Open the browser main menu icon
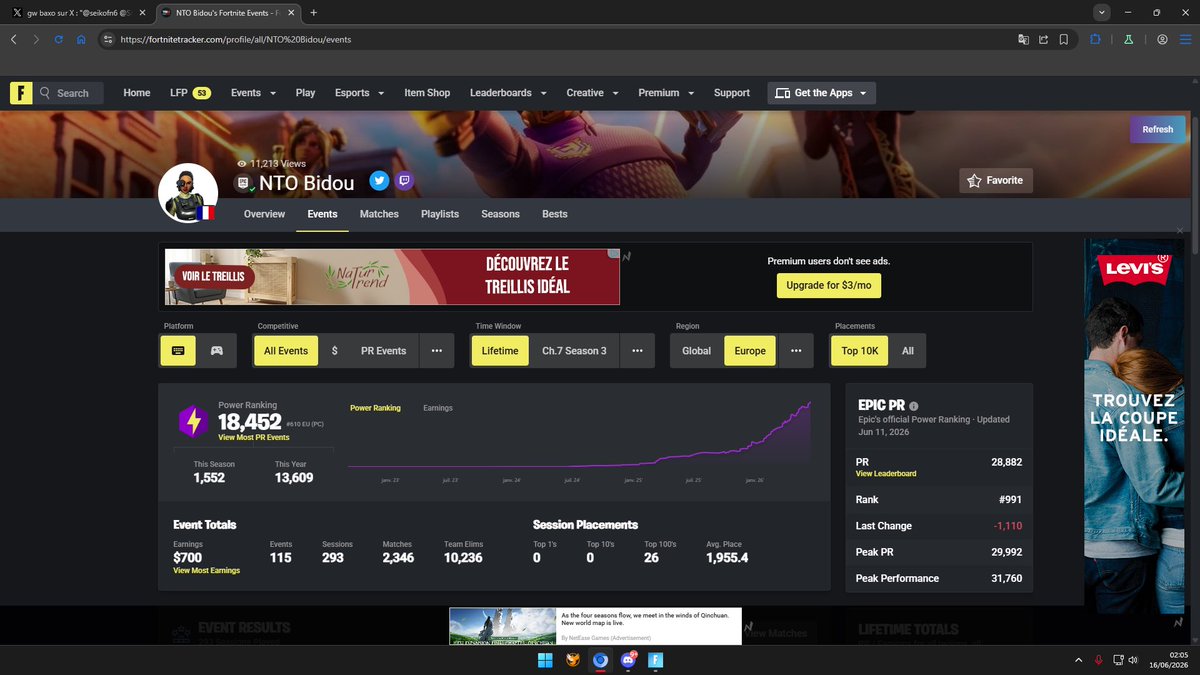1200x675 pixels. (x=1184, y=40)
